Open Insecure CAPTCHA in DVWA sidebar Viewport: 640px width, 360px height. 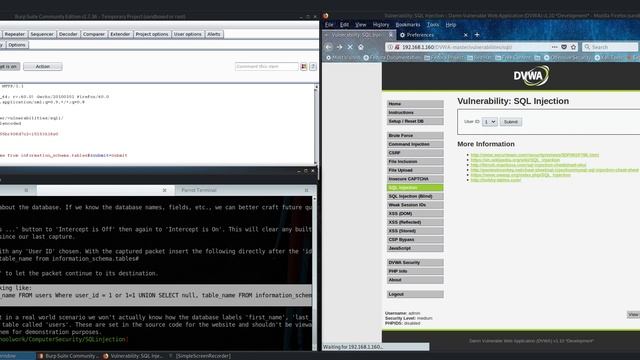(415, 179)
